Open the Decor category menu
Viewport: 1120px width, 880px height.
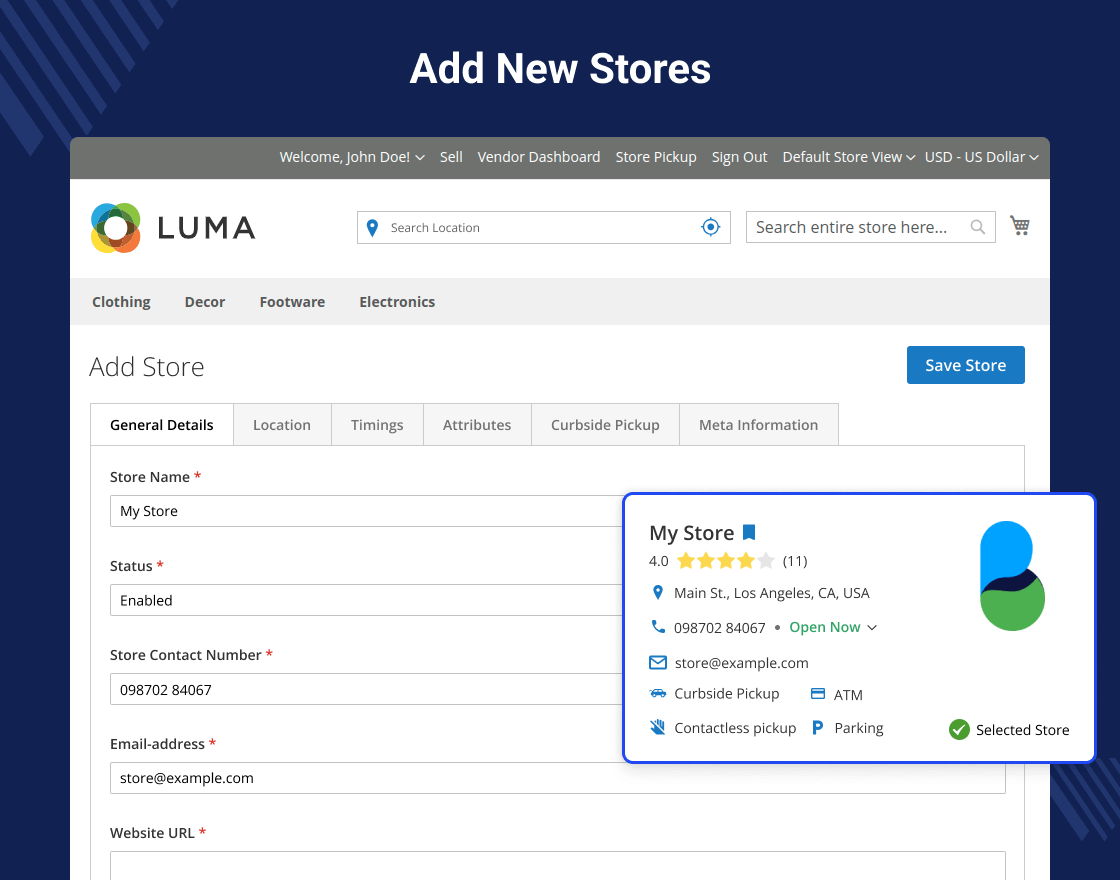205,302
